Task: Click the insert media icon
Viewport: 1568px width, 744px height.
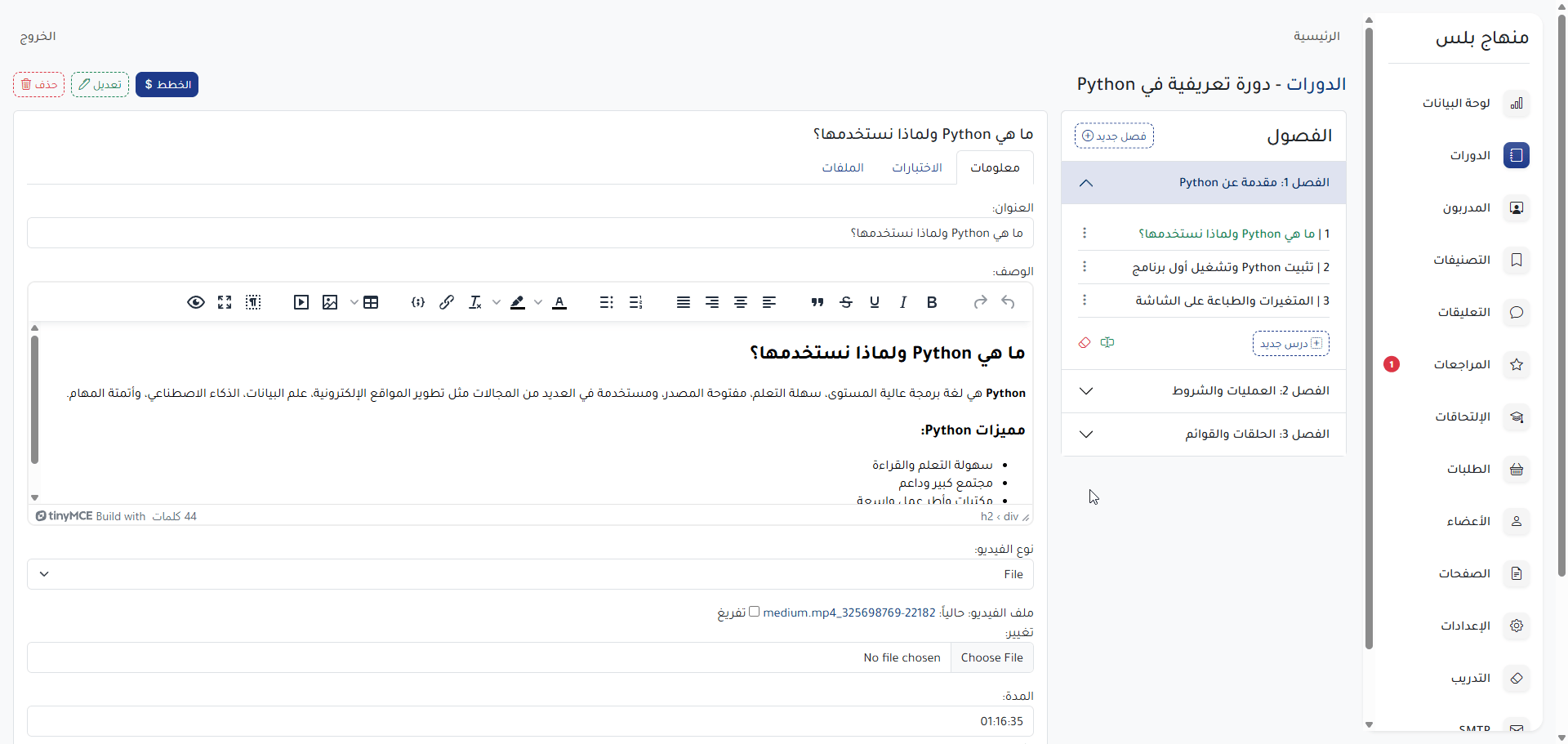Action: point(301,302)
